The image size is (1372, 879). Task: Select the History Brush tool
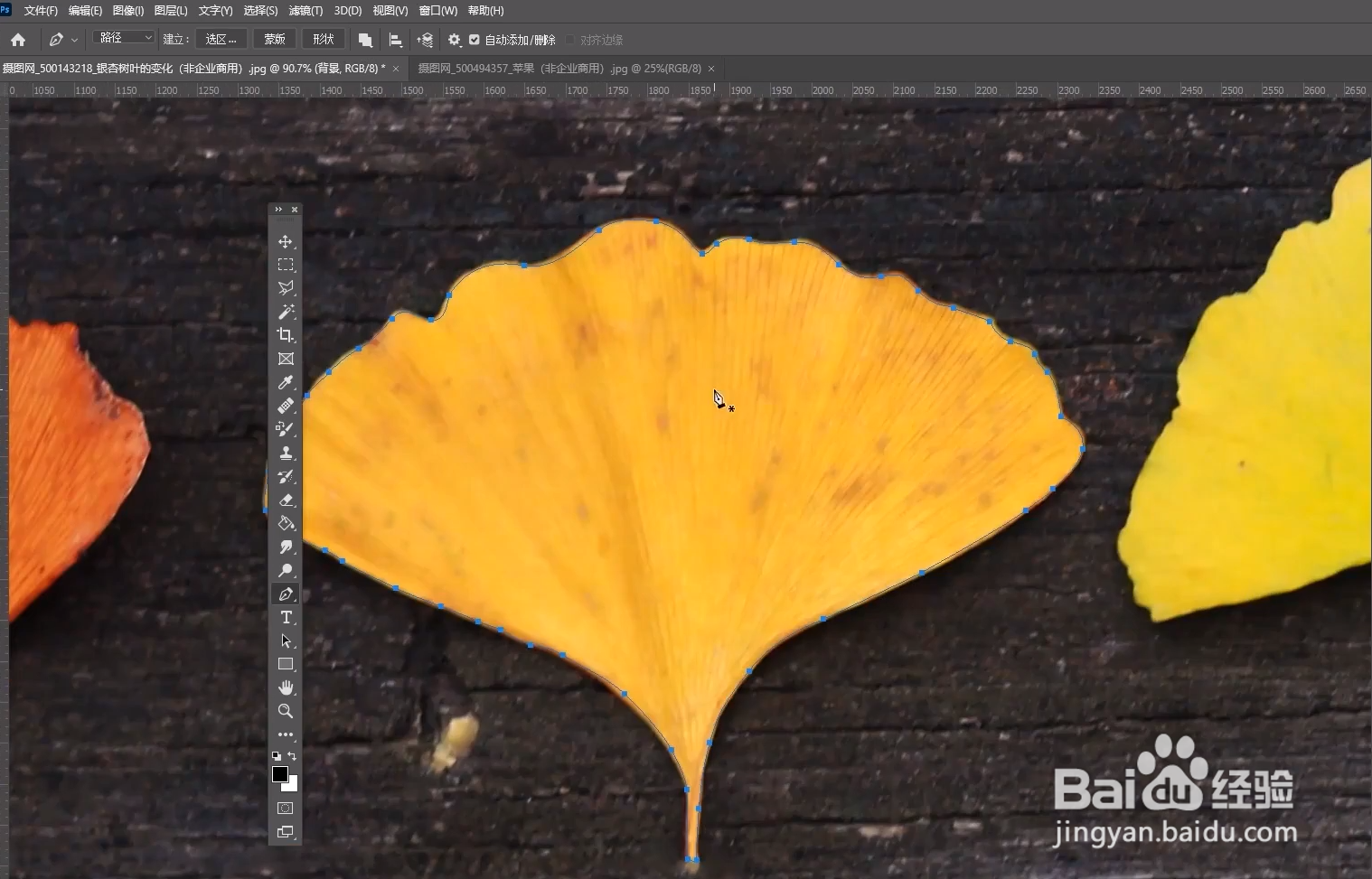tap(286, 476)
